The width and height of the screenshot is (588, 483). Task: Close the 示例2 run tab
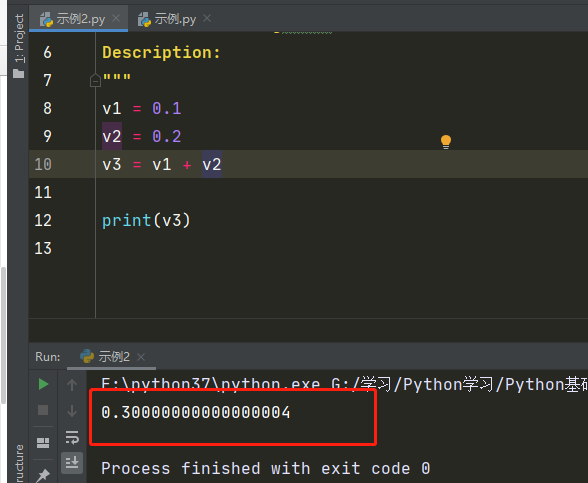point(141,357)
